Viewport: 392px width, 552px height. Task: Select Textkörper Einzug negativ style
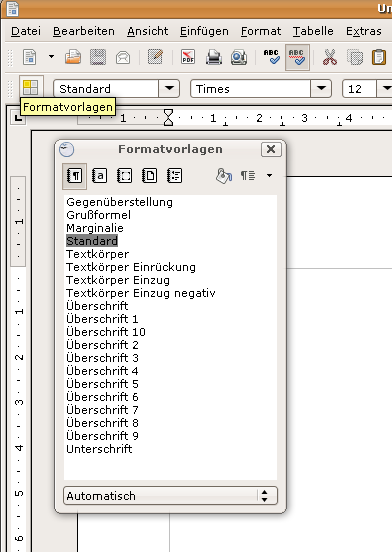tap(141, 293)
